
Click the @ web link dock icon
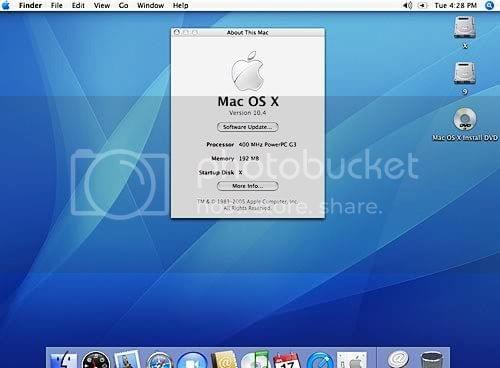click(398, 360)
